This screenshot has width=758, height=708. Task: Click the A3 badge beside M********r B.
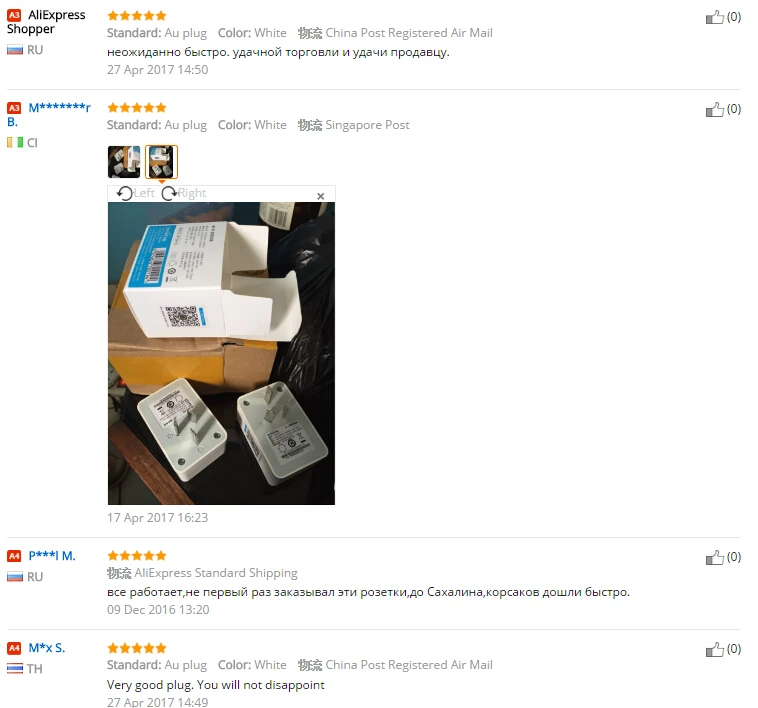(14, 107)
